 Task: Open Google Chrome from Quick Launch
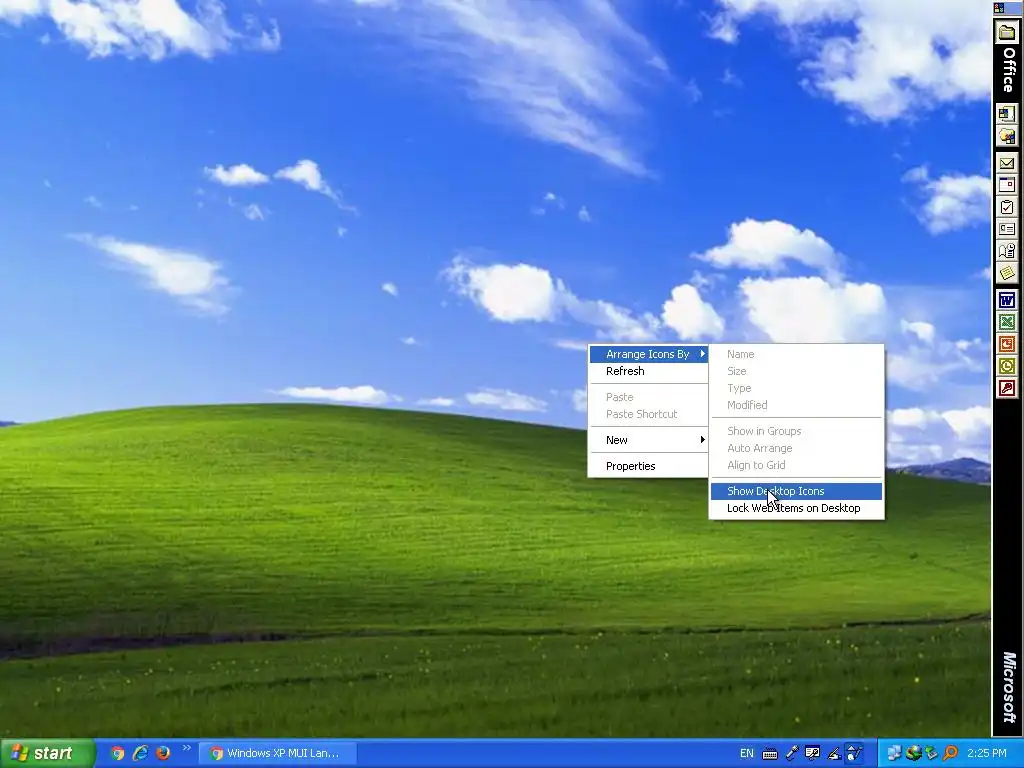(118, 753)
